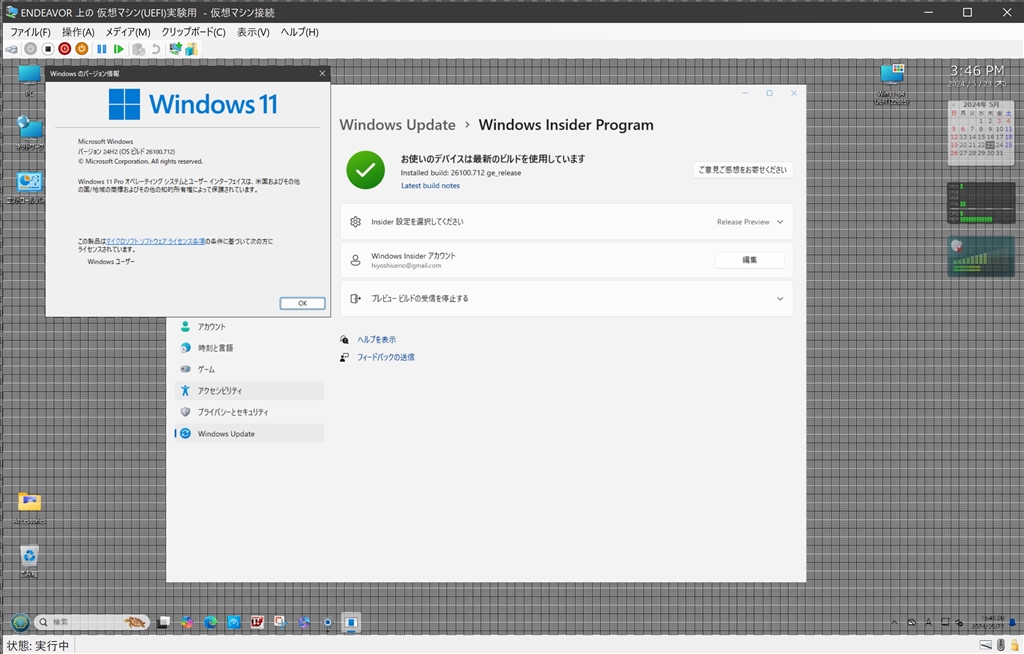
Task: Open the Latest build notes link
Action: [430, 186]
